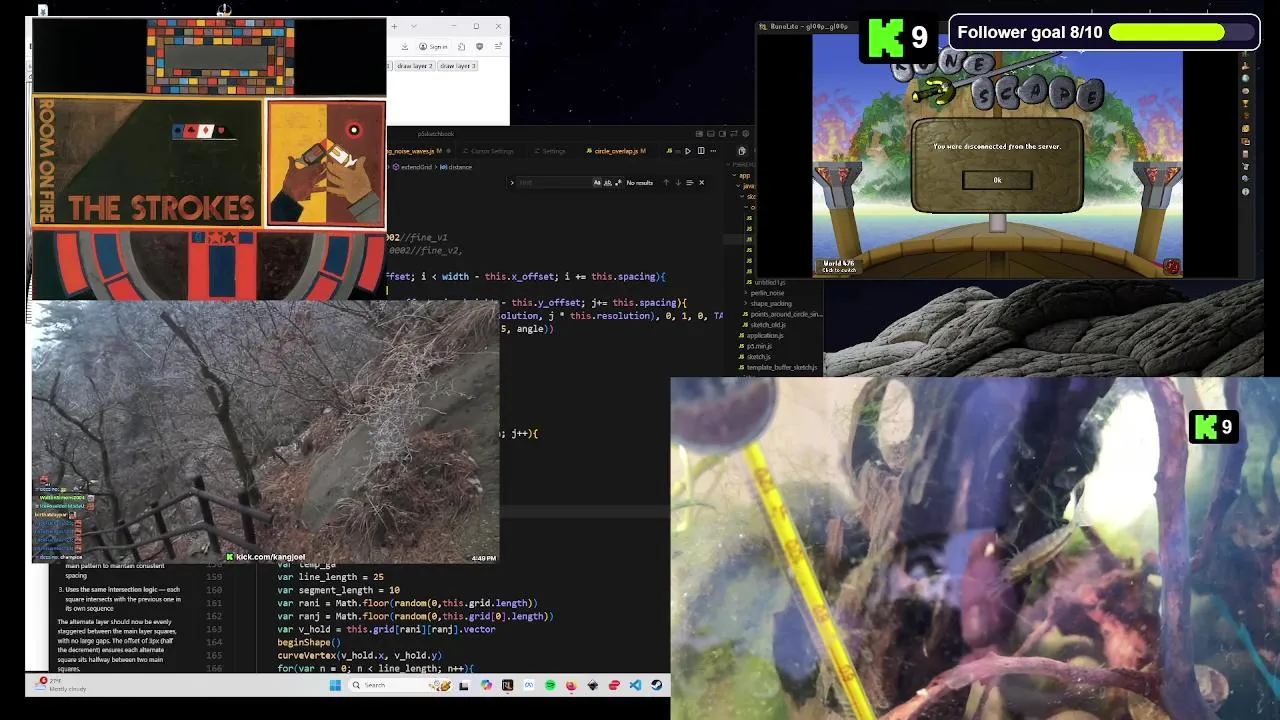Toggle Match Whole Word in find widget
The height and width of the screenshot is (720, 1280).
click(608, 183)
